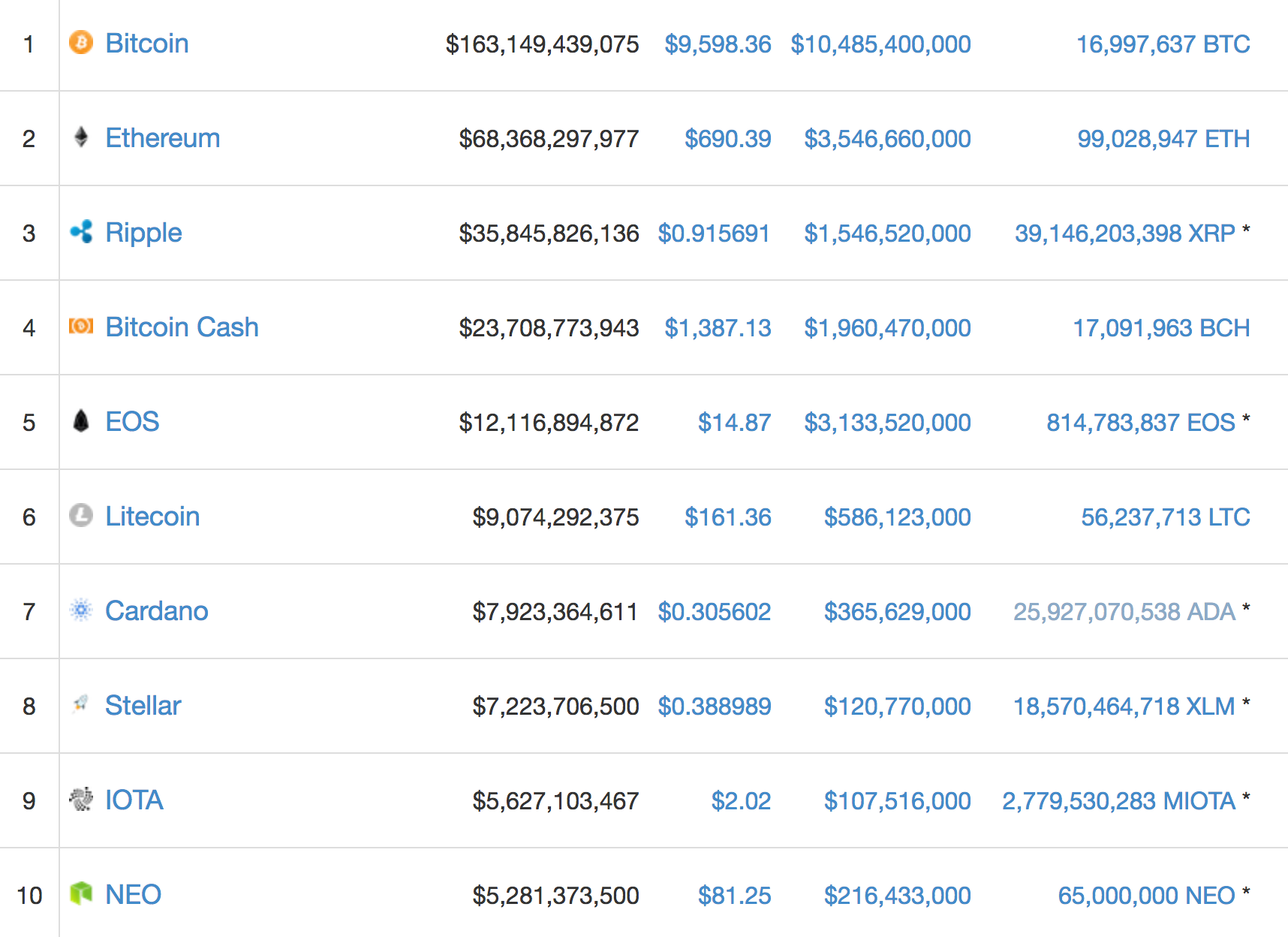Open the Cardano name link
This screenshot has width=1288, height=937.
(x=157, y=611)
